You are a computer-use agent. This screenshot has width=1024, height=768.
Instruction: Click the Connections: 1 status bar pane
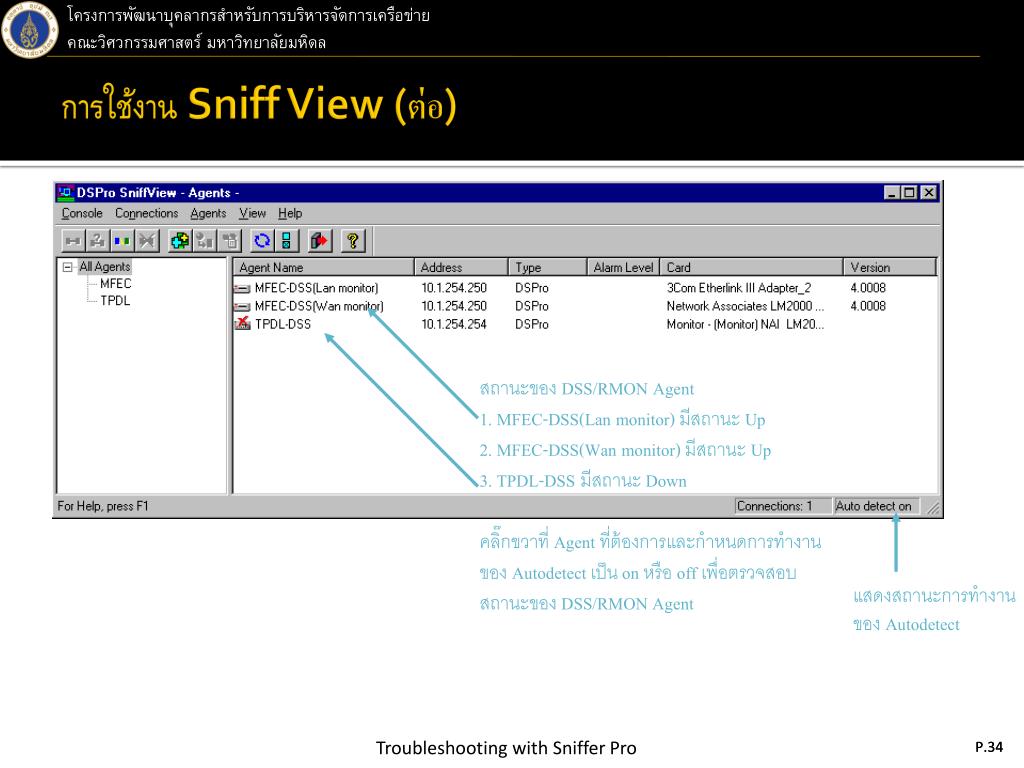coord(782,506)
